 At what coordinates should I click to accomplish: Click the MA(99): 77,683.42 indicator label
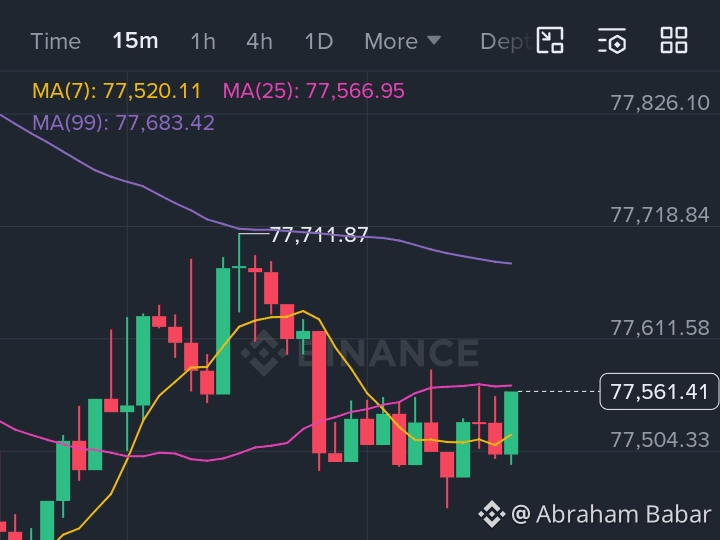tap(124, 123)
